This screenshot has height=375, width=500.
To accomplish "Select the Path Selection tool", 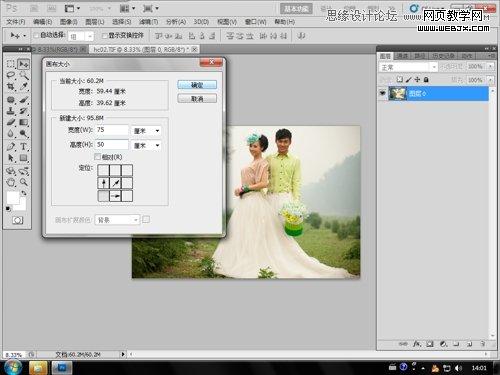I will (11, 158).
